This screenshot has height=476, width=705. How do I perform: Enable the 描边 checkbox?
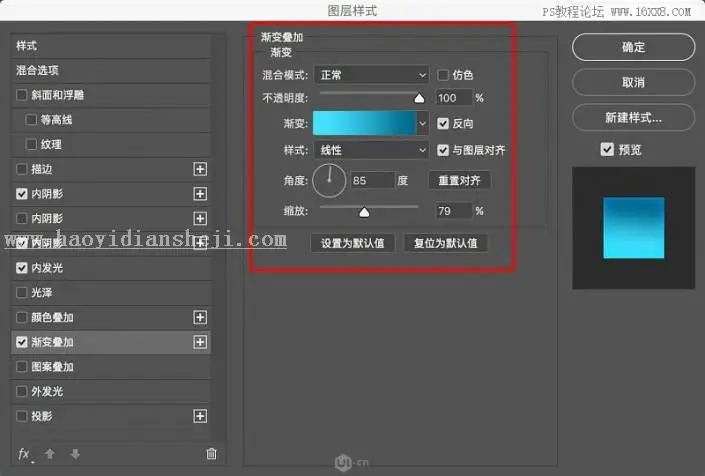point(22,169)
